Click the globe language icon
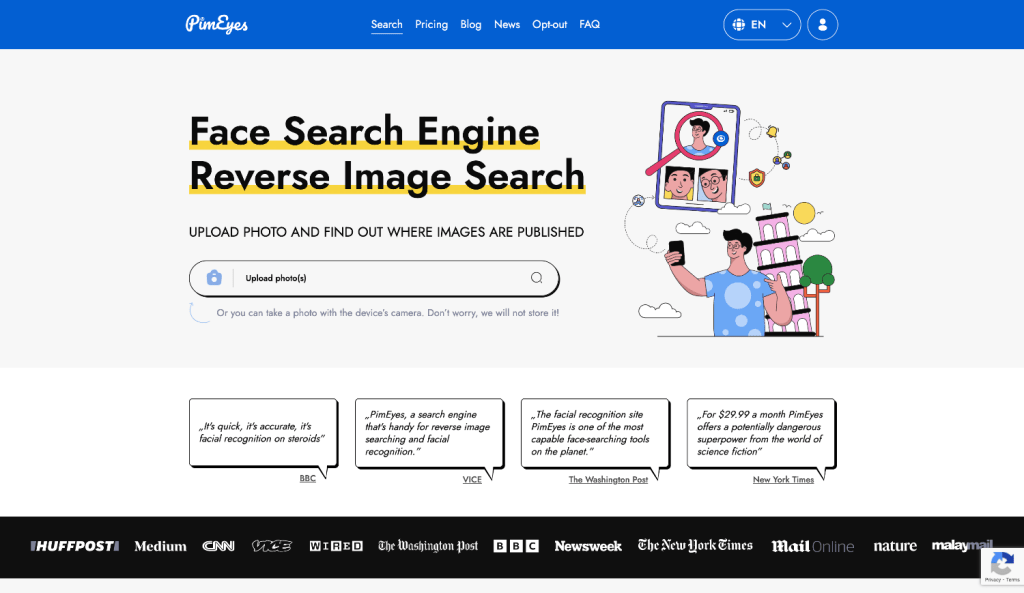The image size is (1024, 593). click(x=739, y=25)
